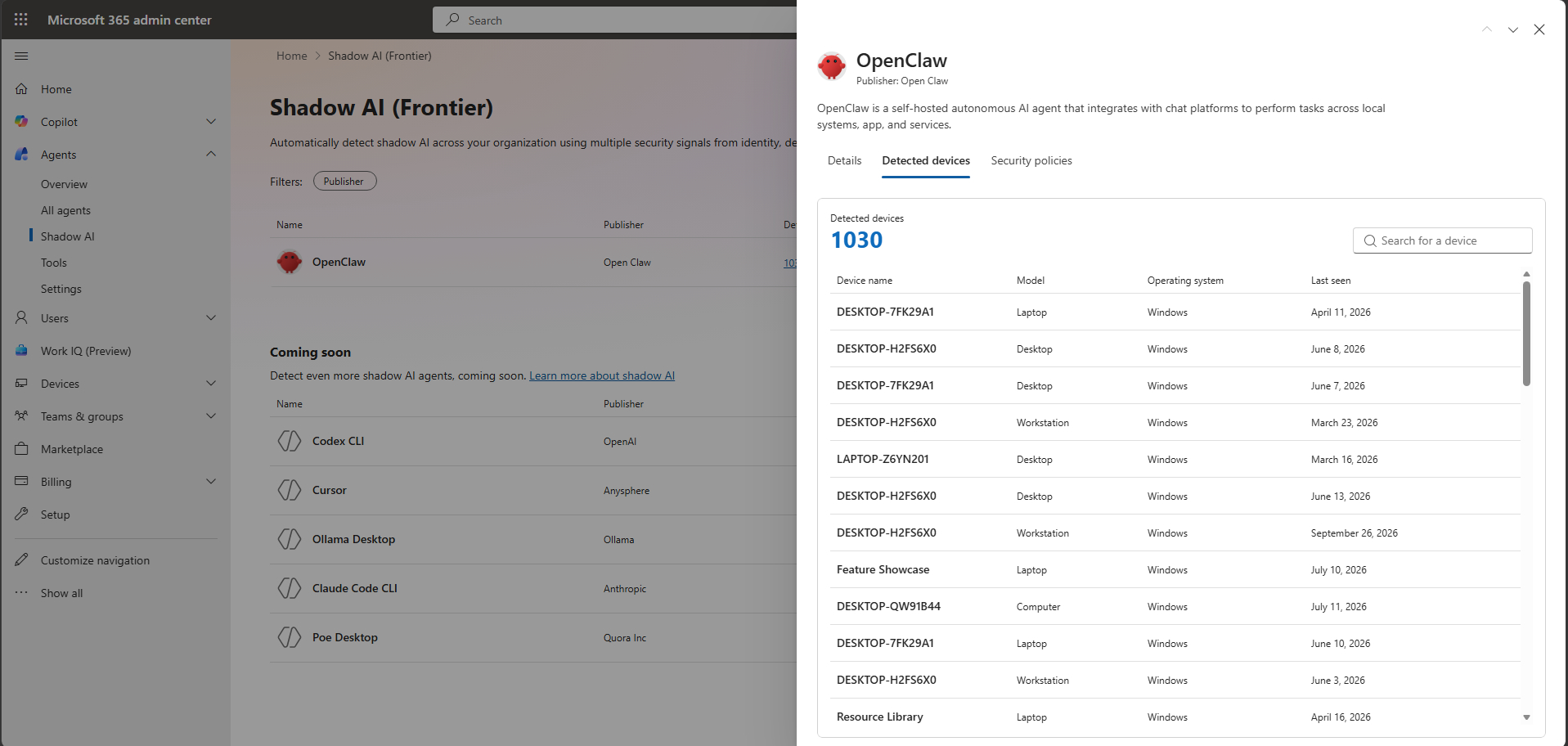Collapse the Agents navigation section

tap(211, 154)
